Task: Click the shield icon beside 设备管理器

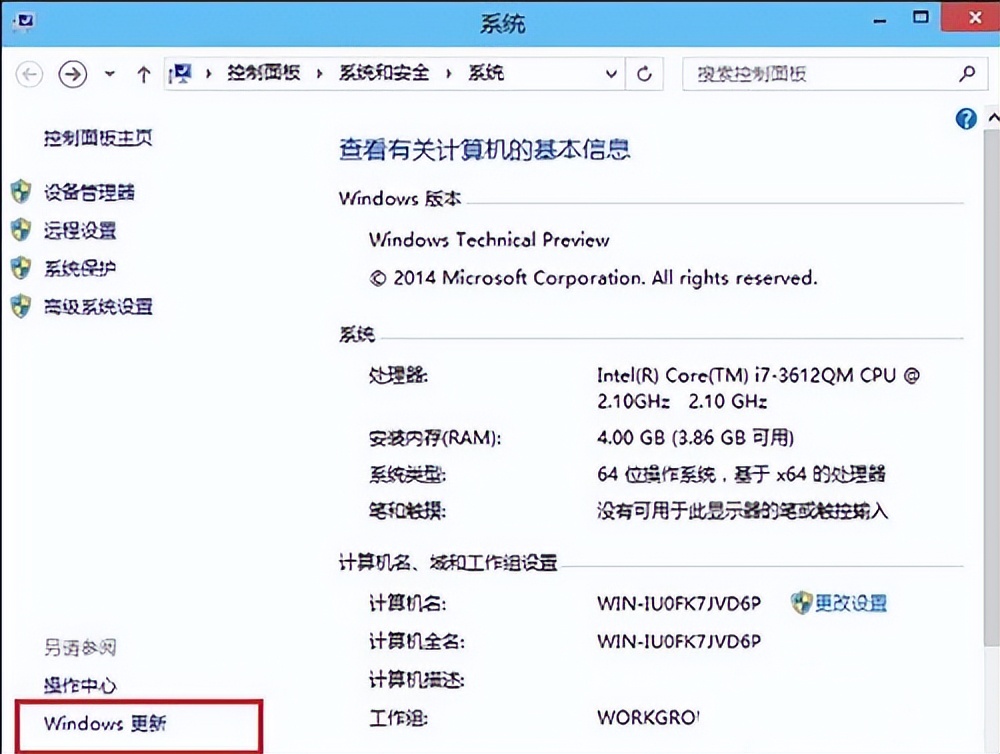Action: tap(21, 191)
